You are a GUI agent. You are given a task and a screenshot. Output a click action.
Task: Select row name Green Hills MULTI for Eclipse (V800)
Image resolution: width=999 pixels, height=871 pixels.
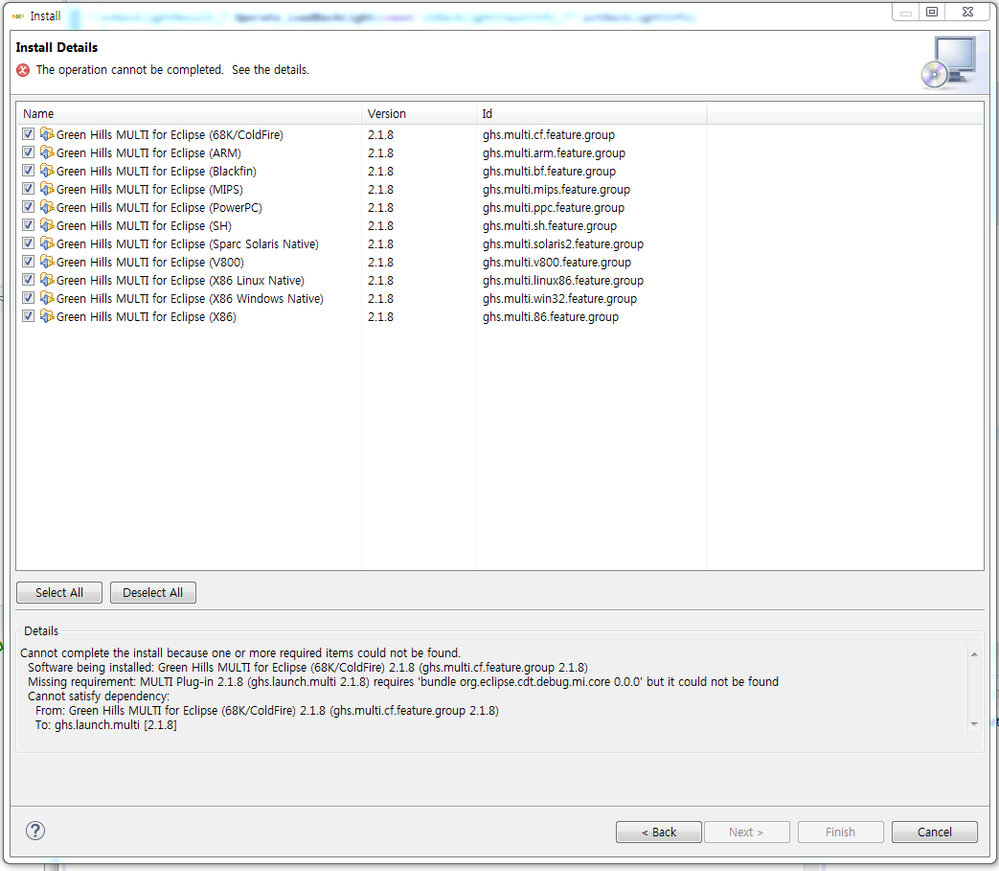(150, 262)
